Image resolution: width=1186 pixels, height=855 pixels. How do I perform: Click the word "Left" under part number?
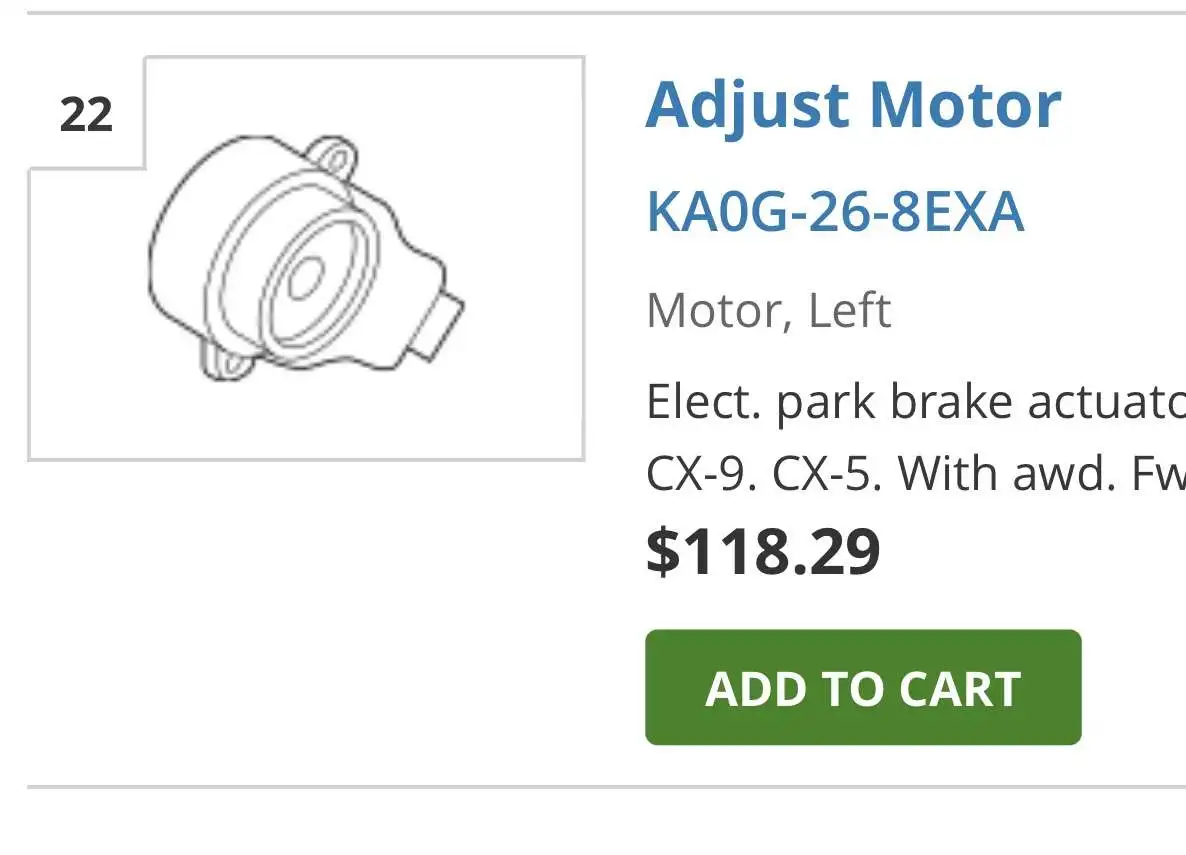[x=849, y=310]
